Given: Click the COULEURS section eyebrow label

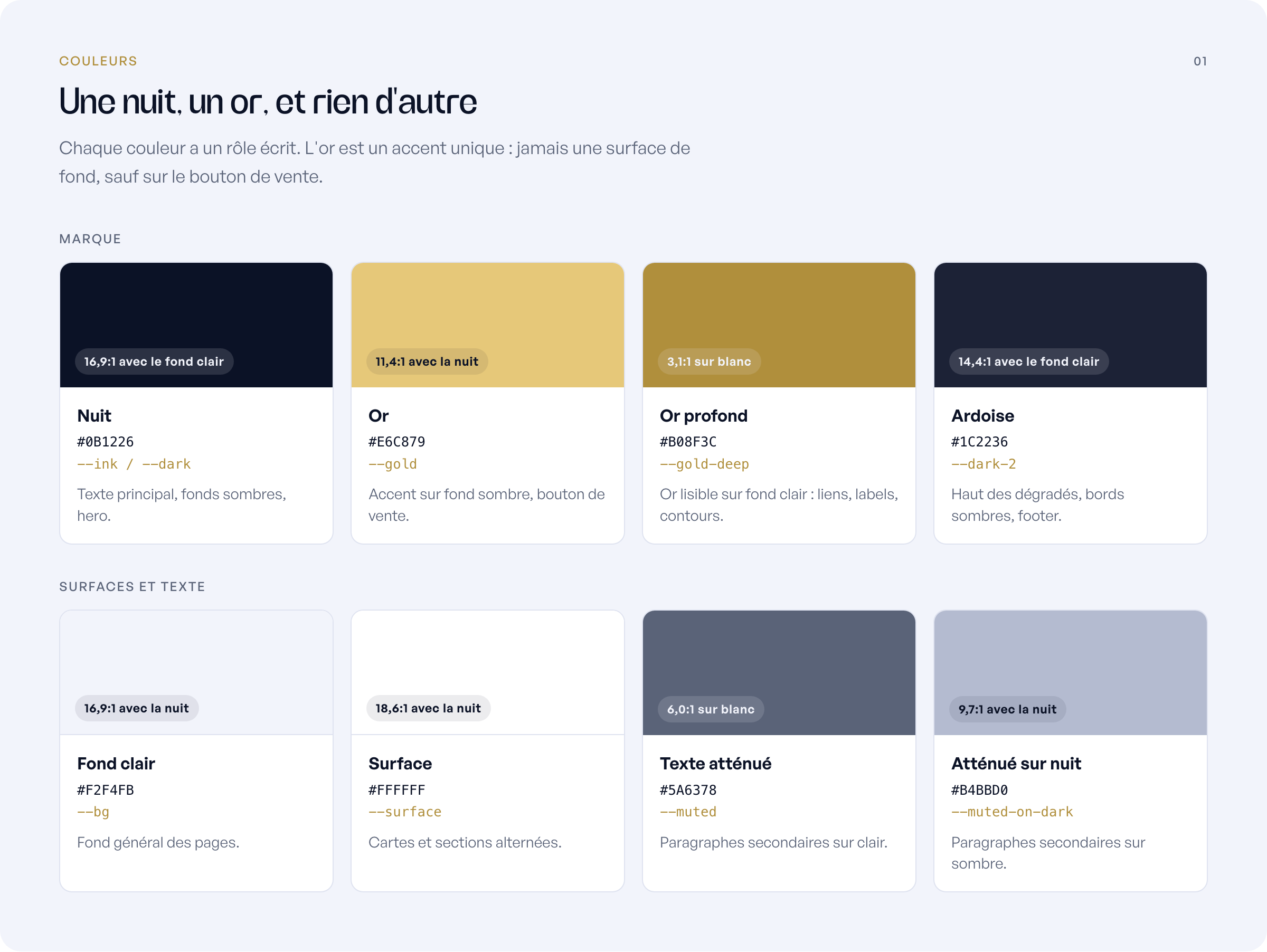Looking at the screenshot, I should tap(98, 61).
